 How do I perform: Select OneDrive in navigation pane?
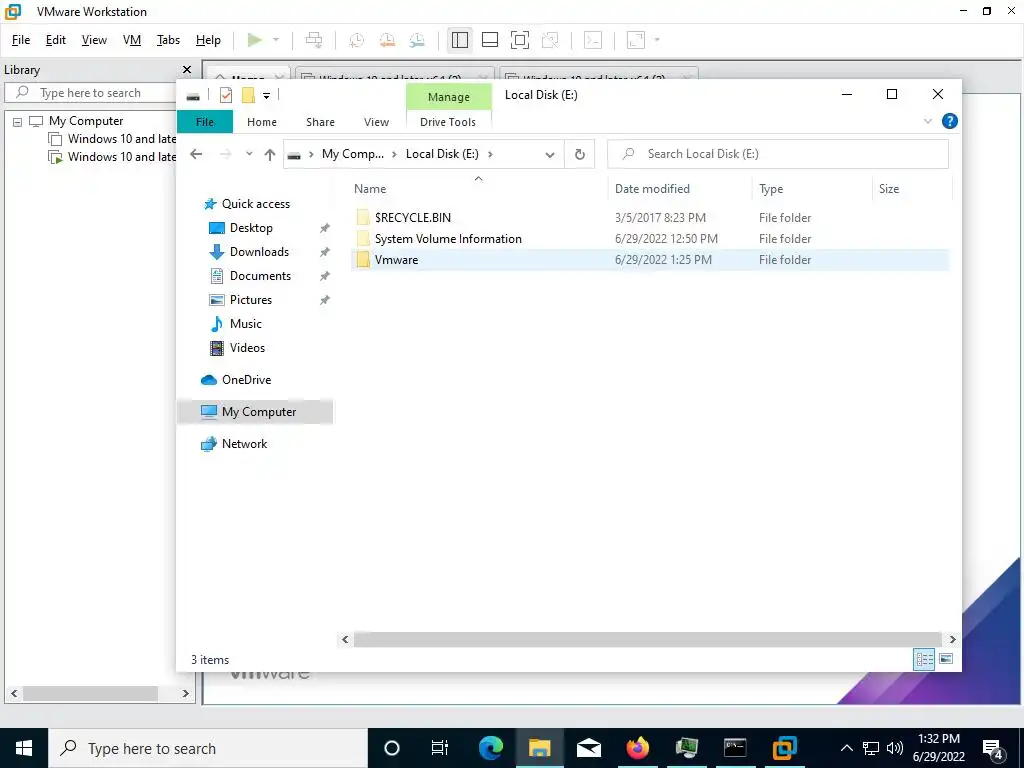click(246, 380)
